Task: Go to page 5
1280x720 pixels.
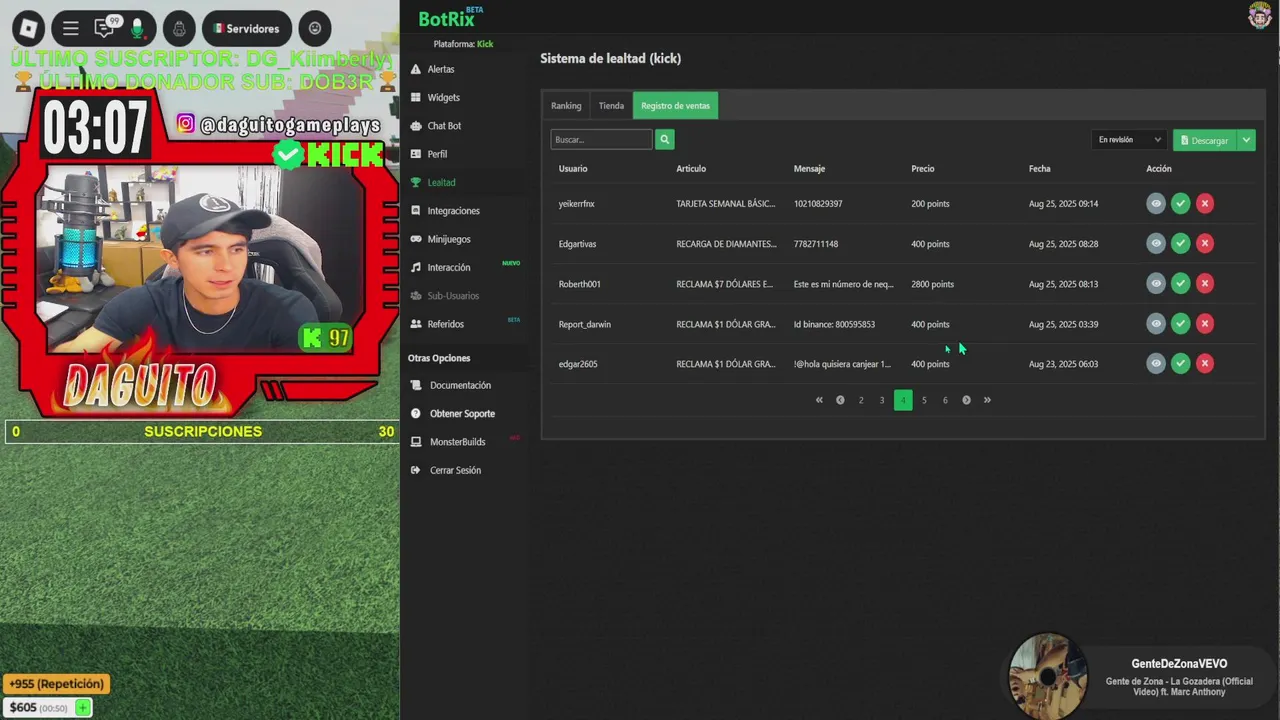Action: click(x=924, y=400)
